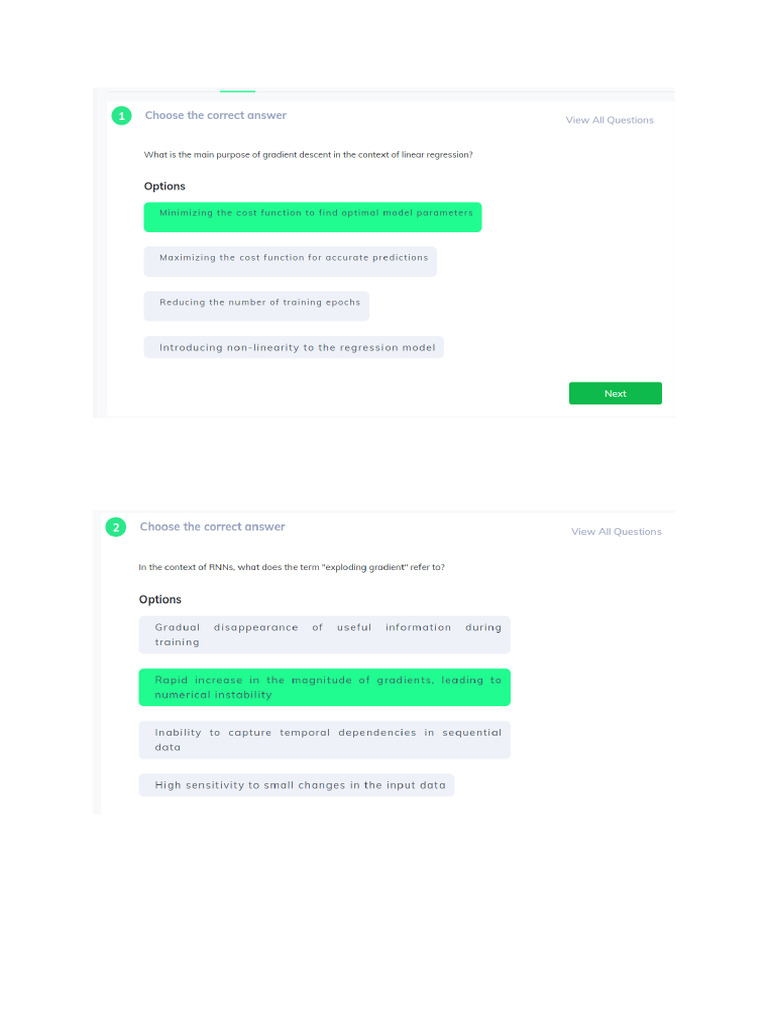768x1024 pixels.
Task: Click question 1 'Choose the correct answer' heading
Action: (x=215, y=115)
